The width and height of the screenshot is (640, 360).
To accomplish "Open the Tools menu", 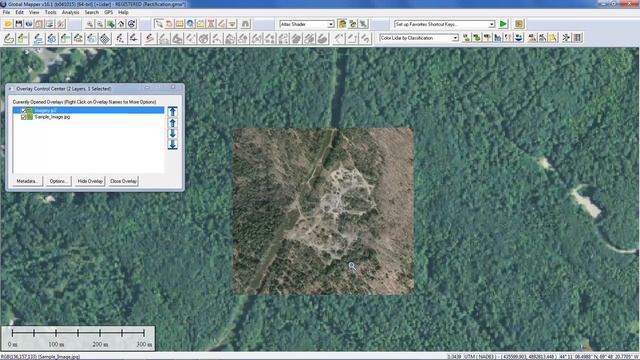I will tap(51, 12).
